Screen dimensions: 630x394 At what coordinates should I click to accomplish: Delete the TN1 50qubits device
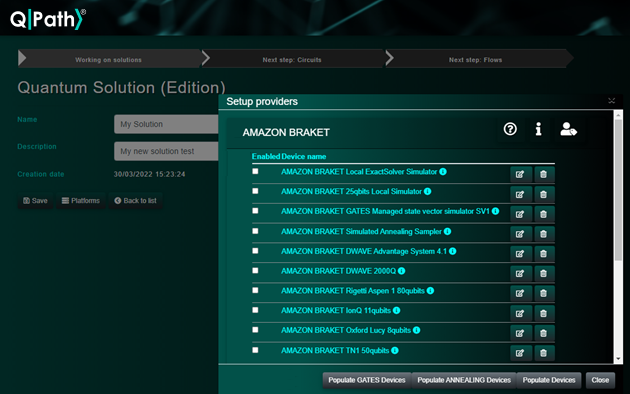coord(544,353)
